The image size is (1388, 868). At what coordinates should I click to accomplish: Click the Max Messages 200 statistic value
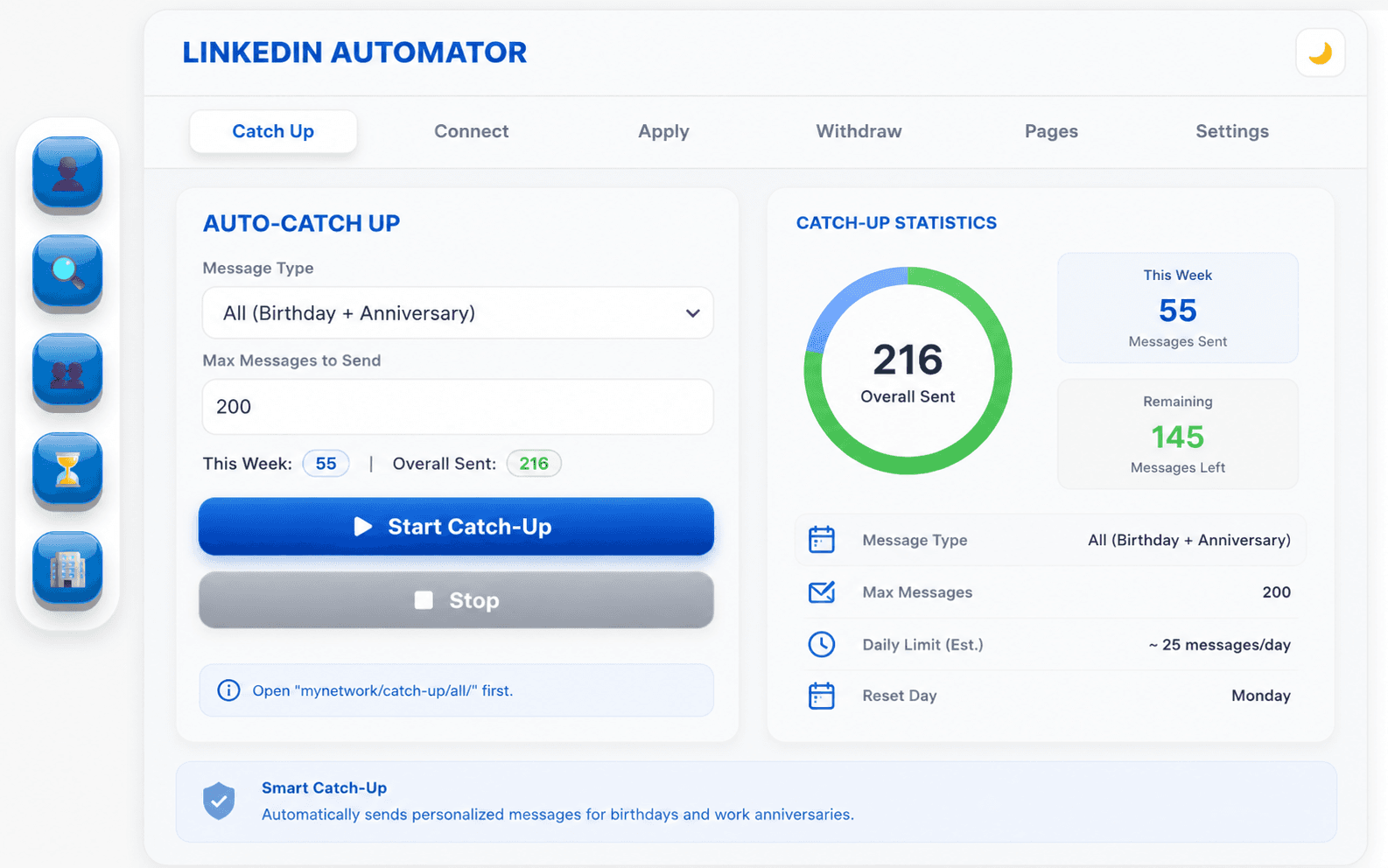pos(1276,592)
